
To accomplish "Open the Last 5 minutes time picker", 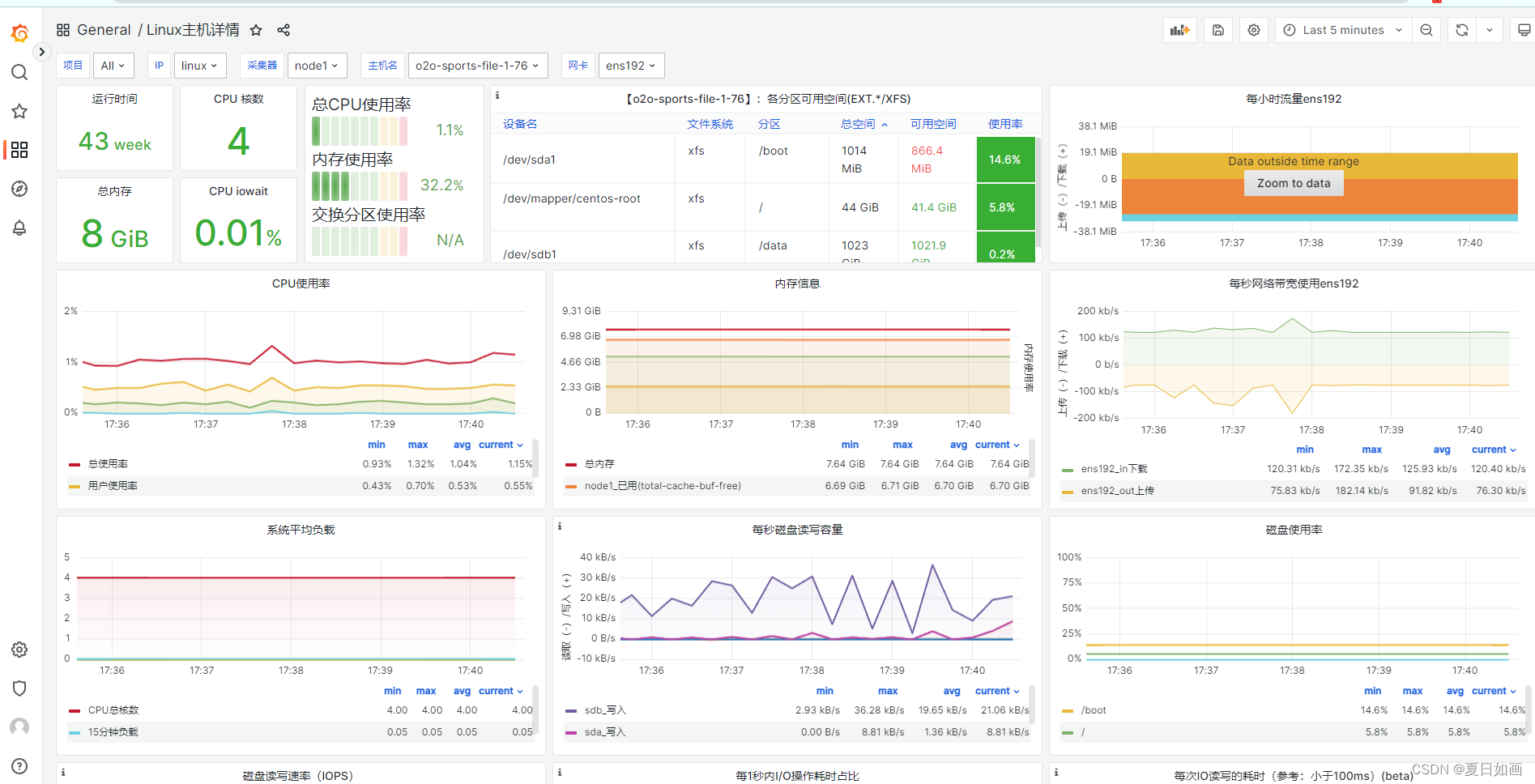I will click(1343, 30).
